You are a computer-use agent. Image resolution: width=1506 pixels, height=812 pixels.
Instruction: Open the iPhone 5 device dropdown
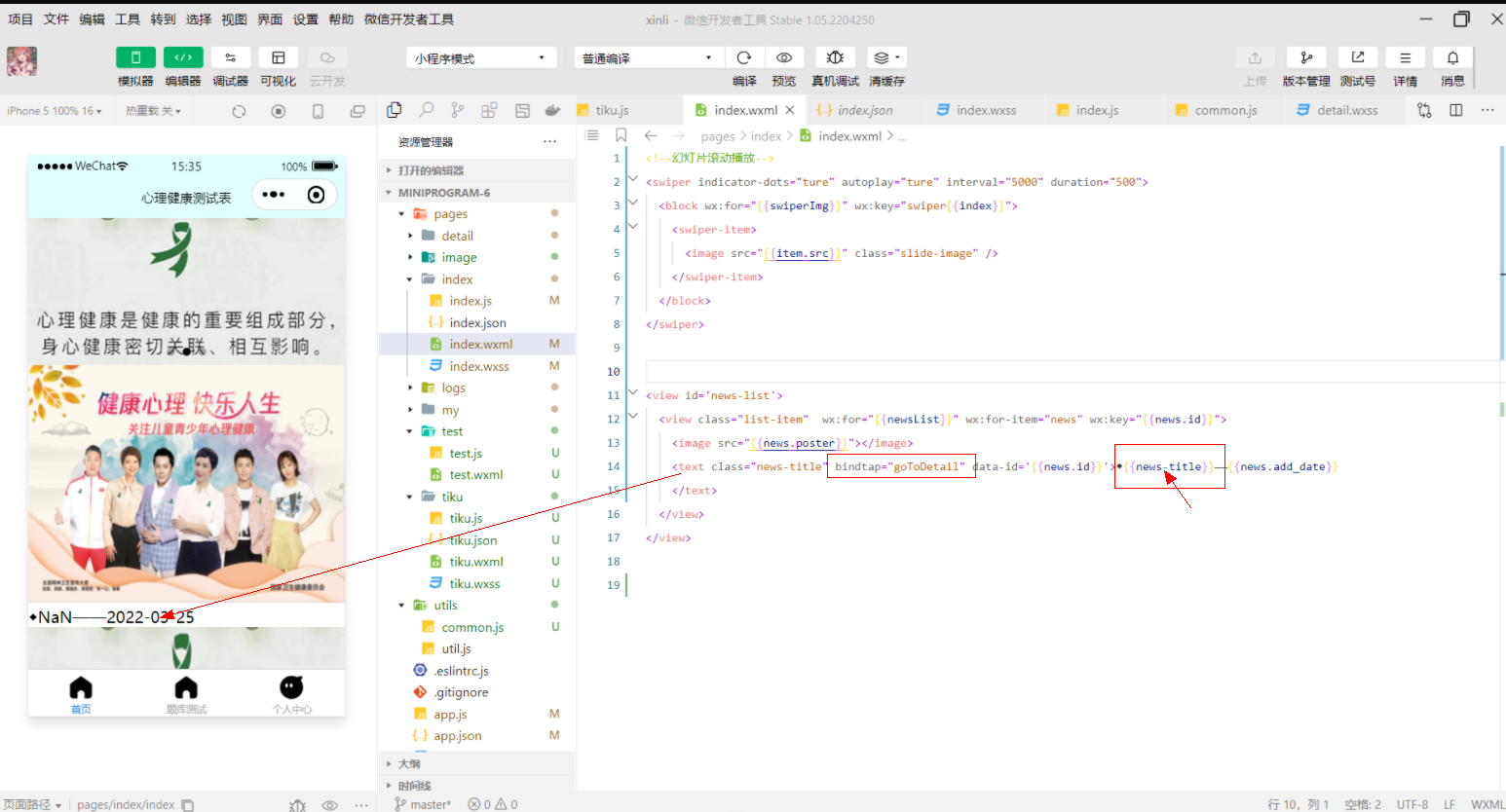pos(55,111)
